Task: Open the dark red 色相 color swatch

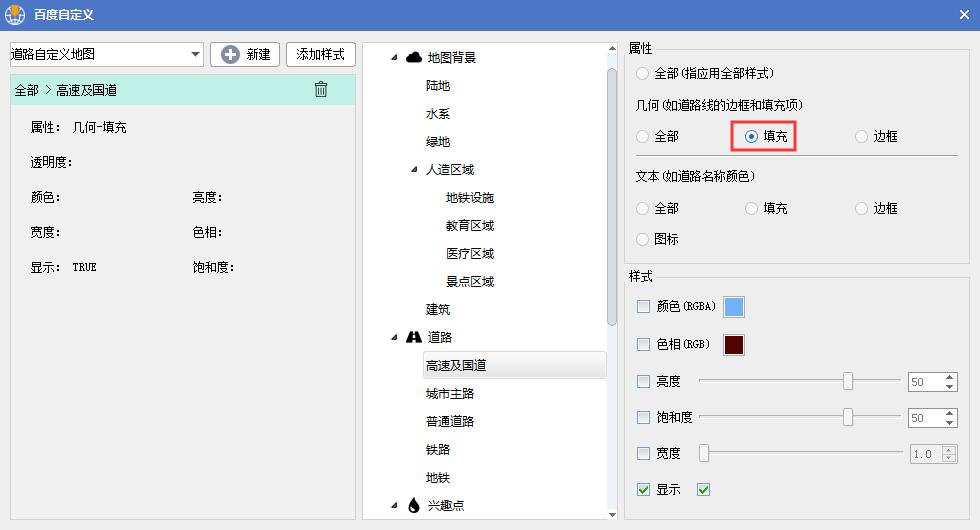Action: 734,344
